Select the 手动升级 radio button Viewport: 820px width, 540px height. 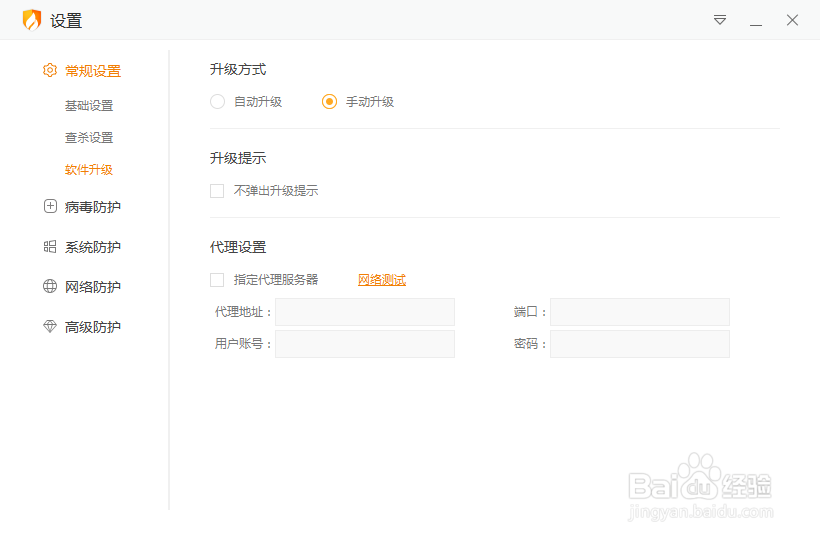tap(329, 101)
